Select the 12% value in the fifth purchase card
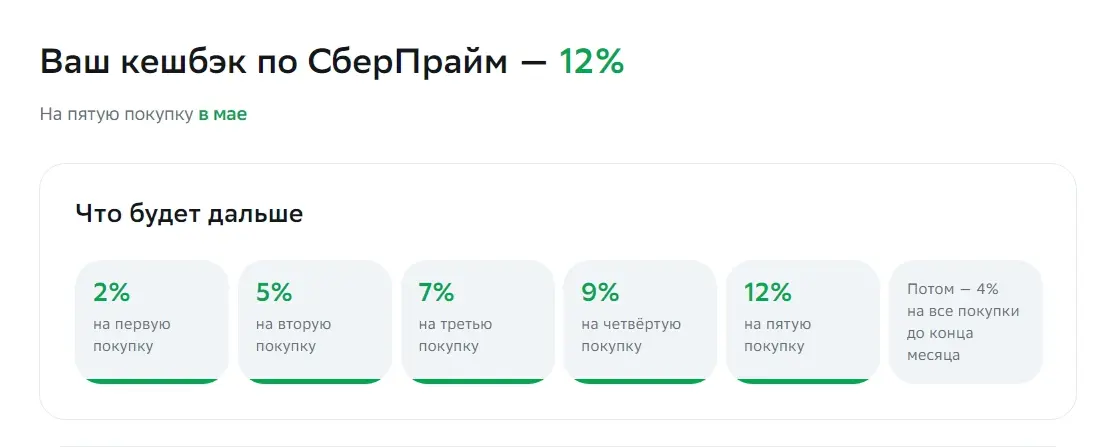The image size is (1118, 447). 768,292
